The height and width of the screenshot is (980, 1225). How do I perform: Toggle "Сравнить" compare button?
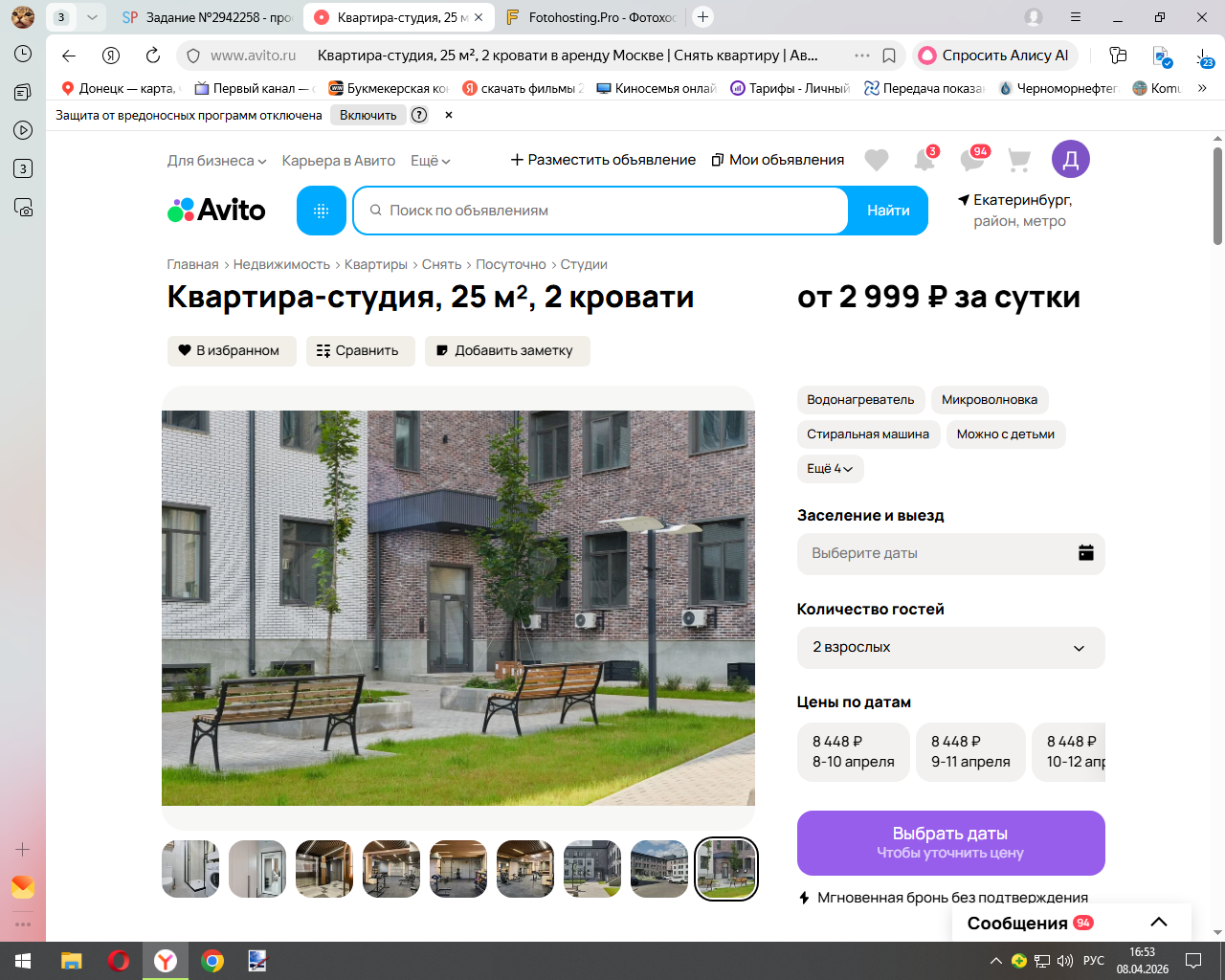(x=360, y=350)
